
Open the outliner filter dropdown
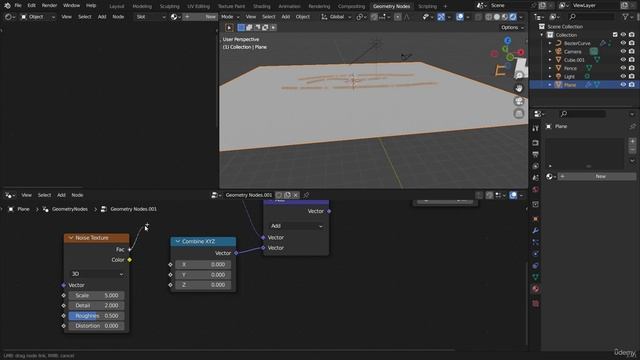coord(627,17)
